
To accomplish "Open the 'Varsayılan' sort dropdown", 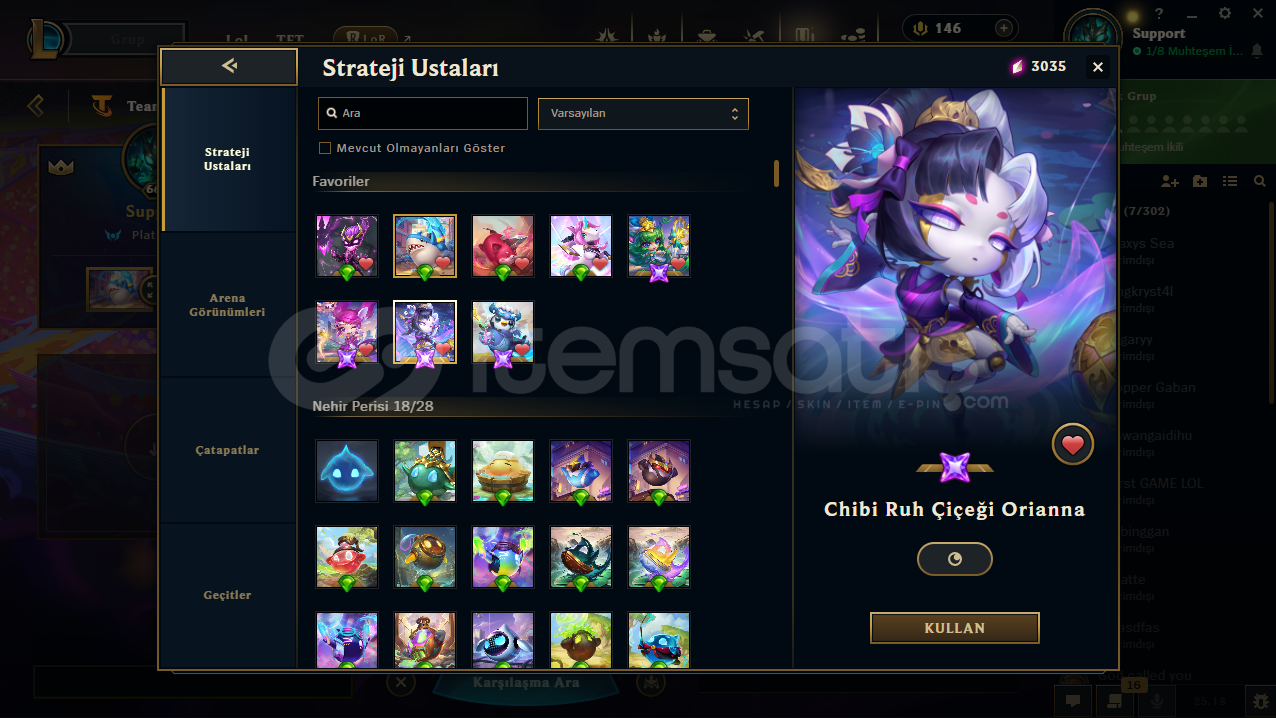I will pos(643,113).
